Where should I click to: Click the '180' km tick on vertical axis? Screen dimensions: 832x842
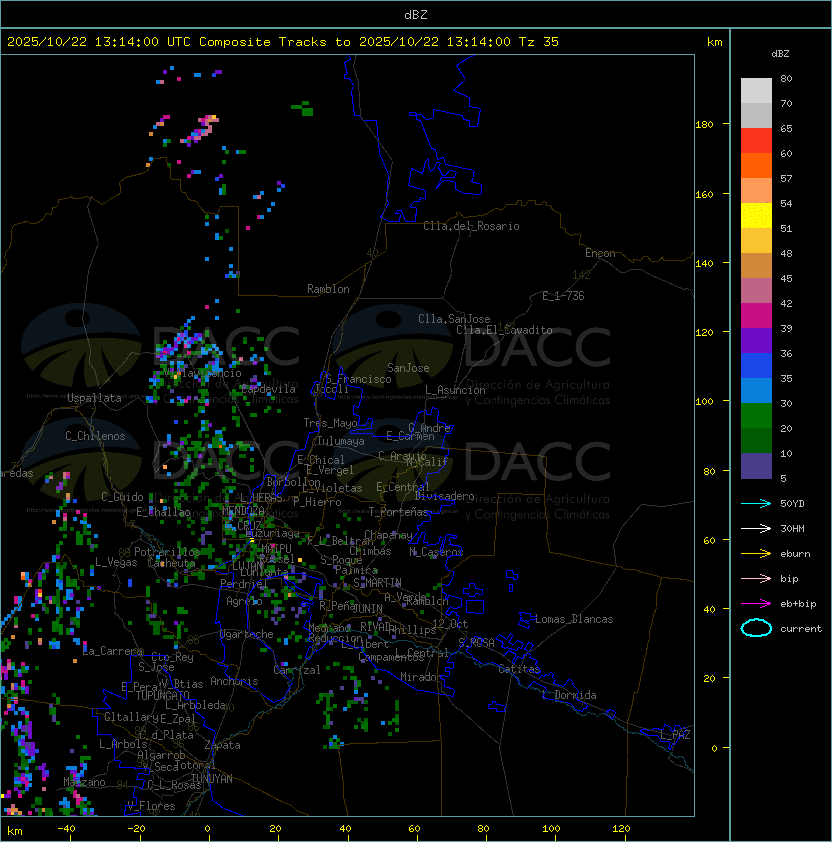pos(704,125)
